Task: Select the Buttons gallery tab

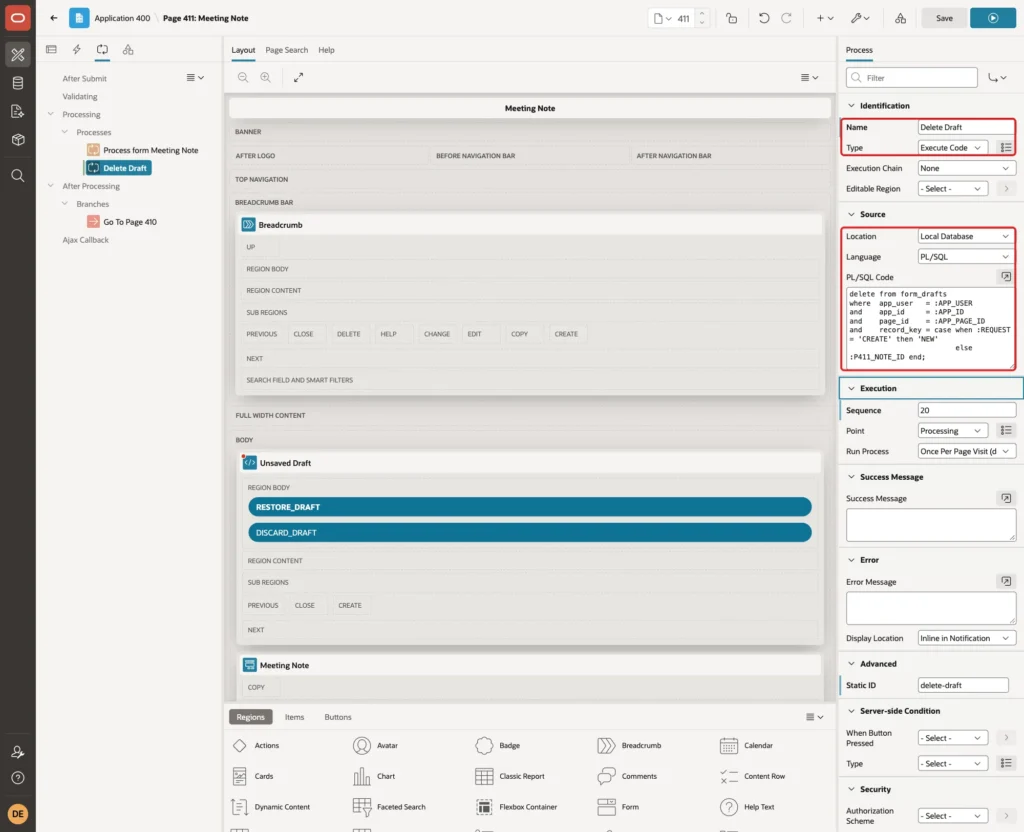Action: 338,717
